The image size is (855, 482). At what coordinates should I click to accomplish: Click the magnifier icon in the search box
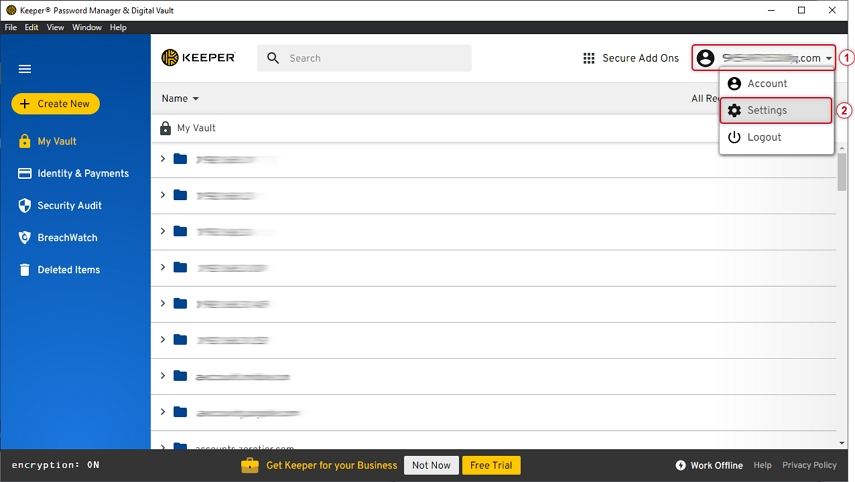point(273,58)
